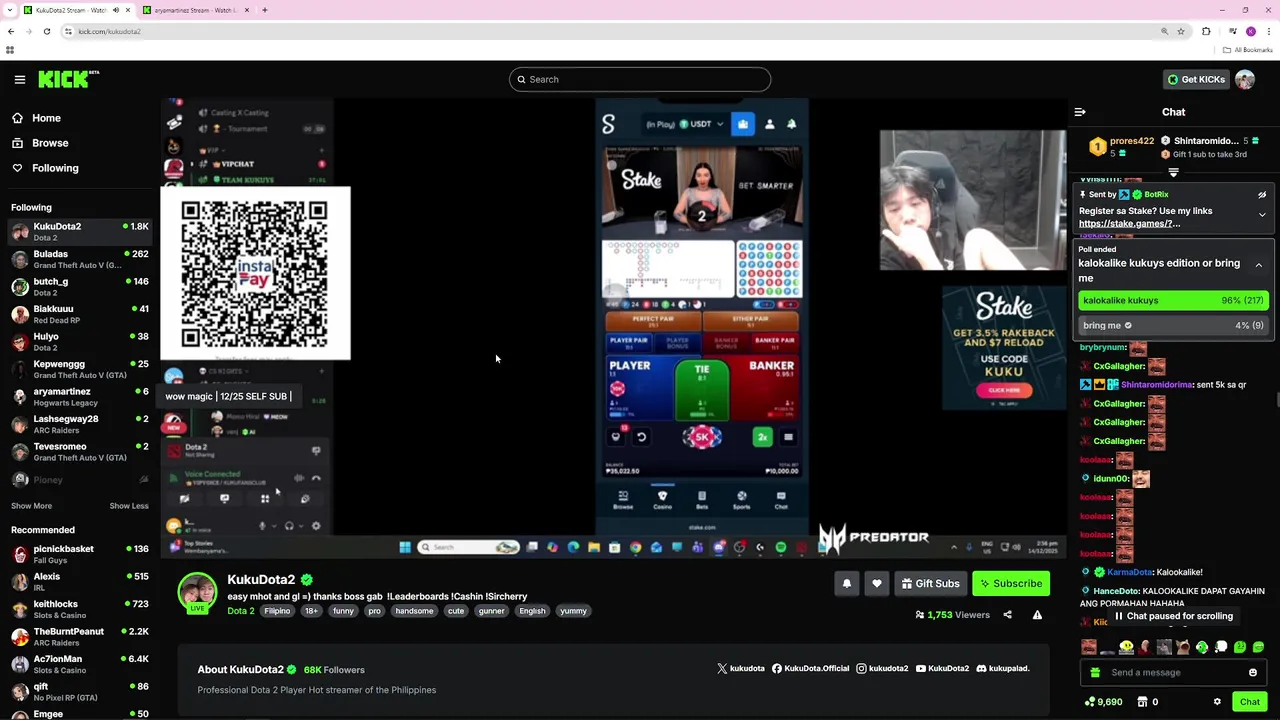Click the Send a message field
The width and height of the screenshot is (1280, 720).
pos(1173,672)
